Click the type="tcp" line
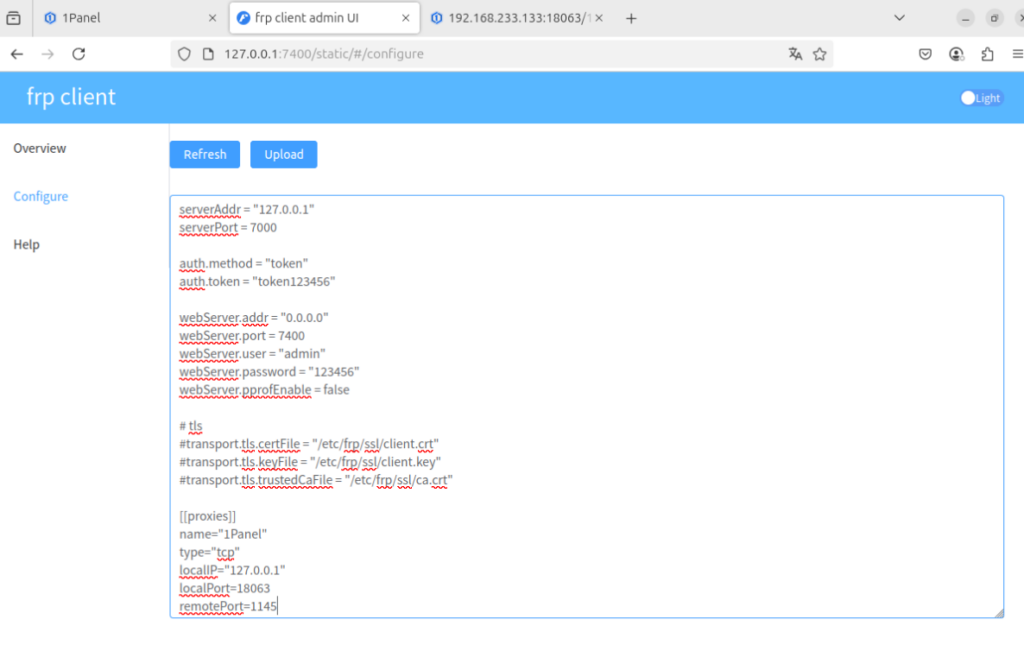This screenshot has height=651, width=1024. coord(210,553)
